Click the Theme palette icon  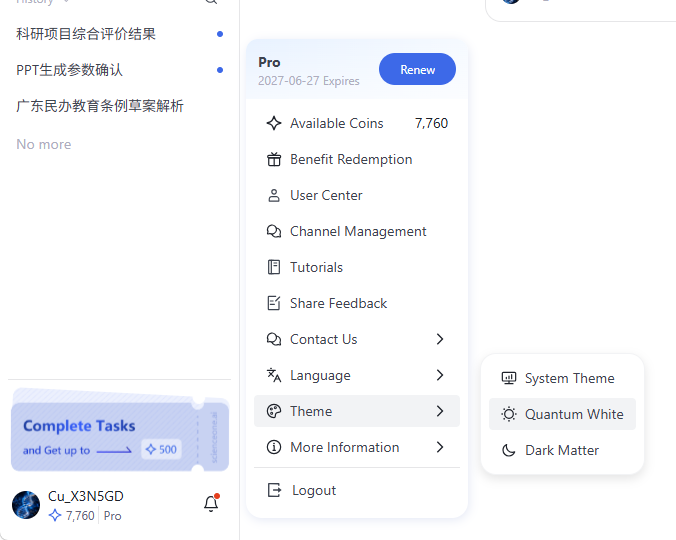274,411
